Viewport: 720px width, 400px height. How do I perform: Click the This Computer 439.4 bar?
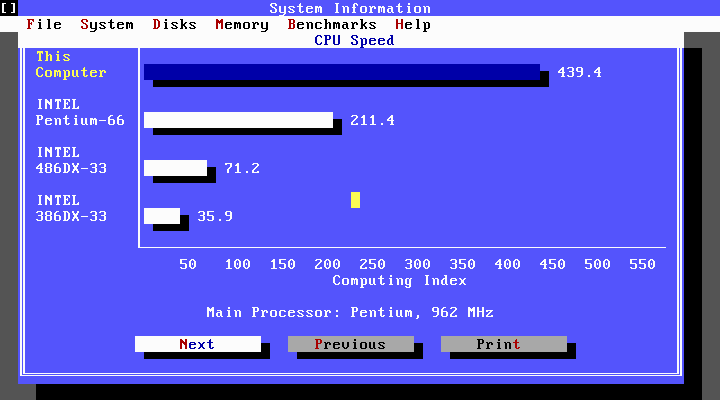click(342, 72)
